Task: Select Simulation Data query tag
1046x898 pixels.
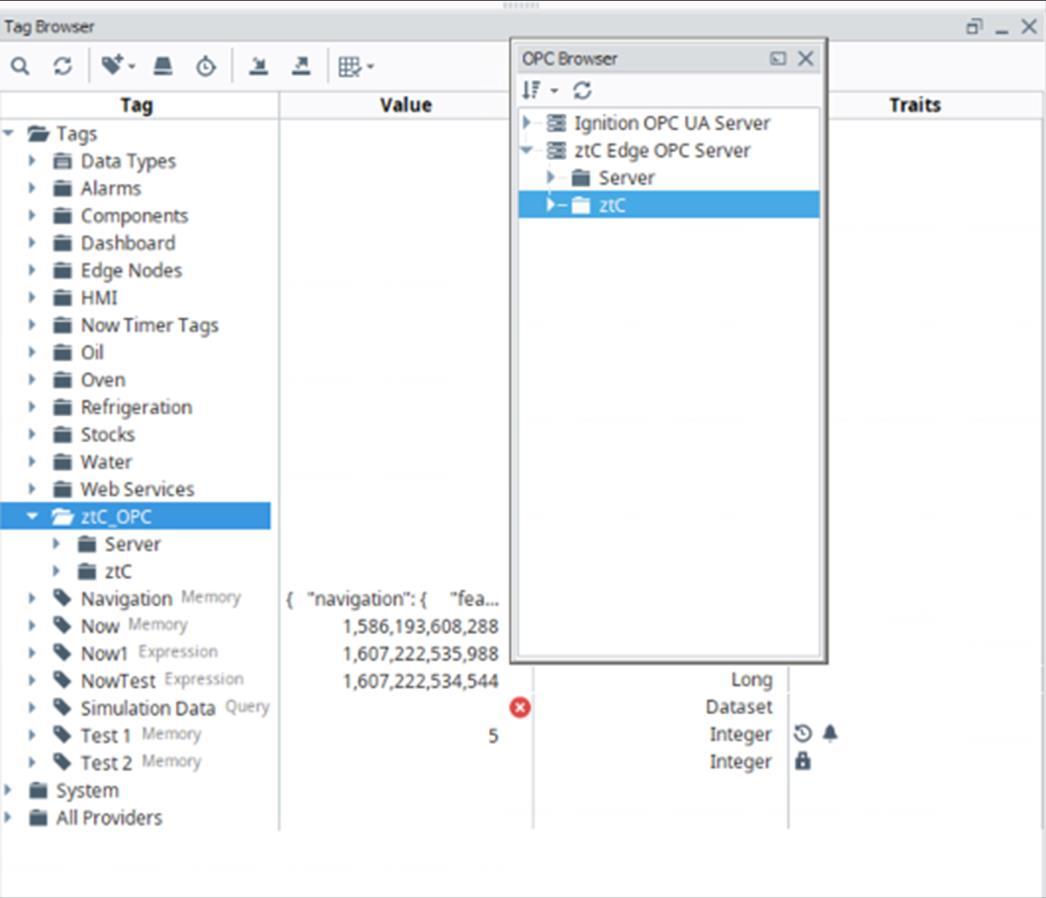Action: coord(148,708)
